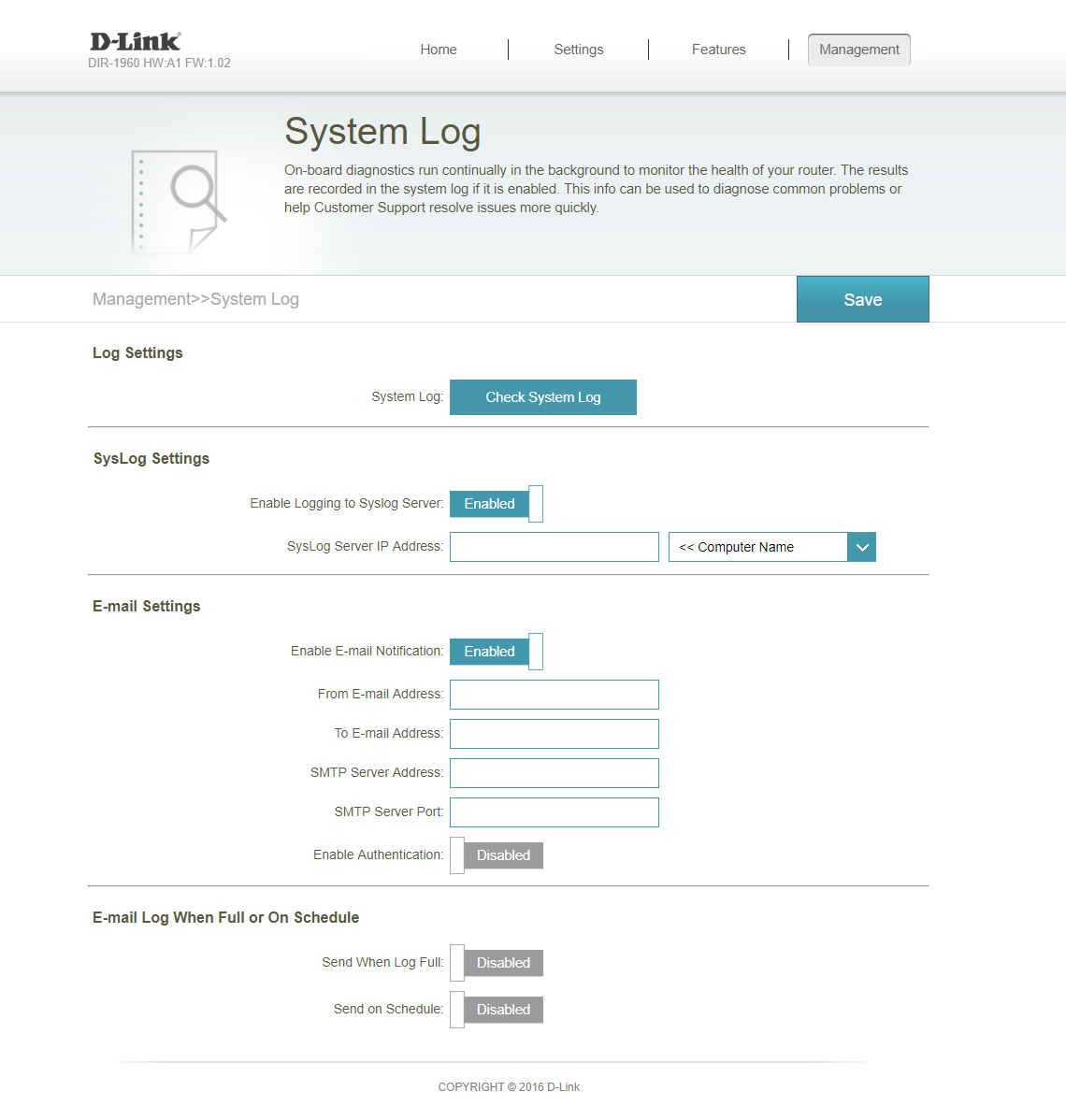Toggle Enable Authentication switch

tap(497, 855)
